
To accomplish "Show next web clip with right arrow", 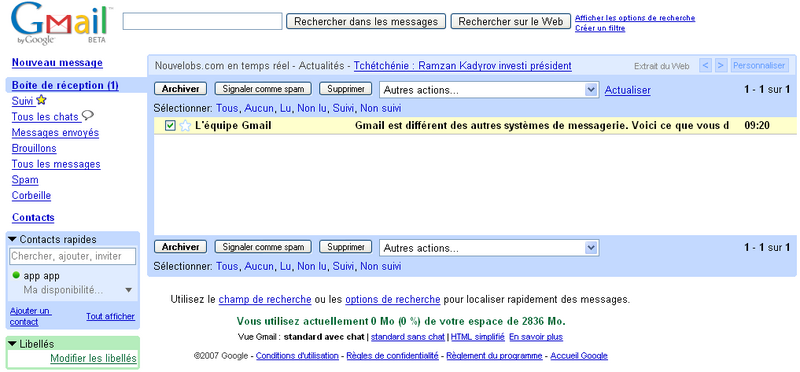I will (x=720, y=66).
